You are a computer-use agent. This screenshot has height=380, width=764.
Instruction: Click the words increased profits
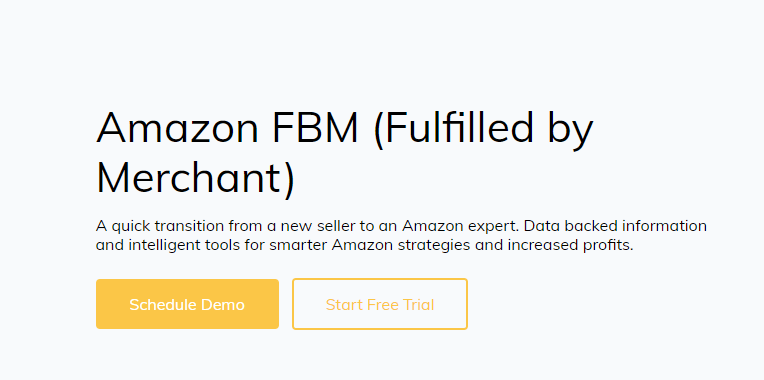point(570,246)
